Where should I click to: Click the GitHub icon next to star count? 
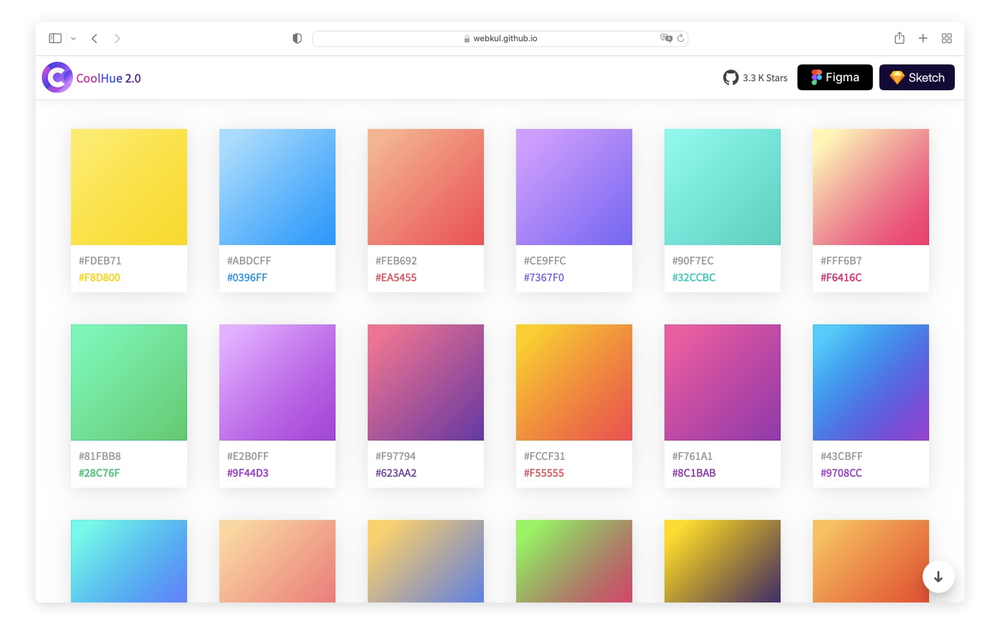tap(729, 77)
